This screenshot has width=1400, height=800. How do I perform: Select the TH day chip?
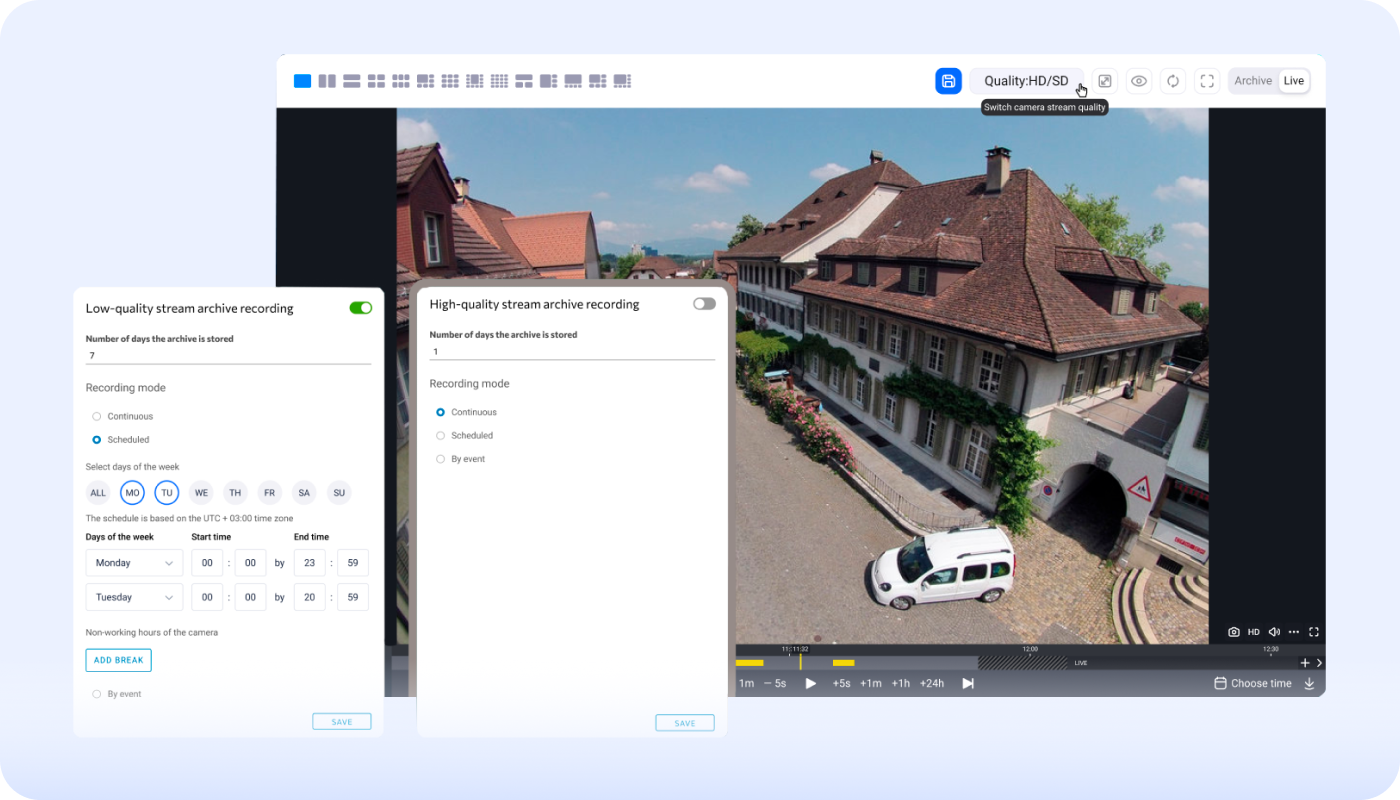[235, 492]
